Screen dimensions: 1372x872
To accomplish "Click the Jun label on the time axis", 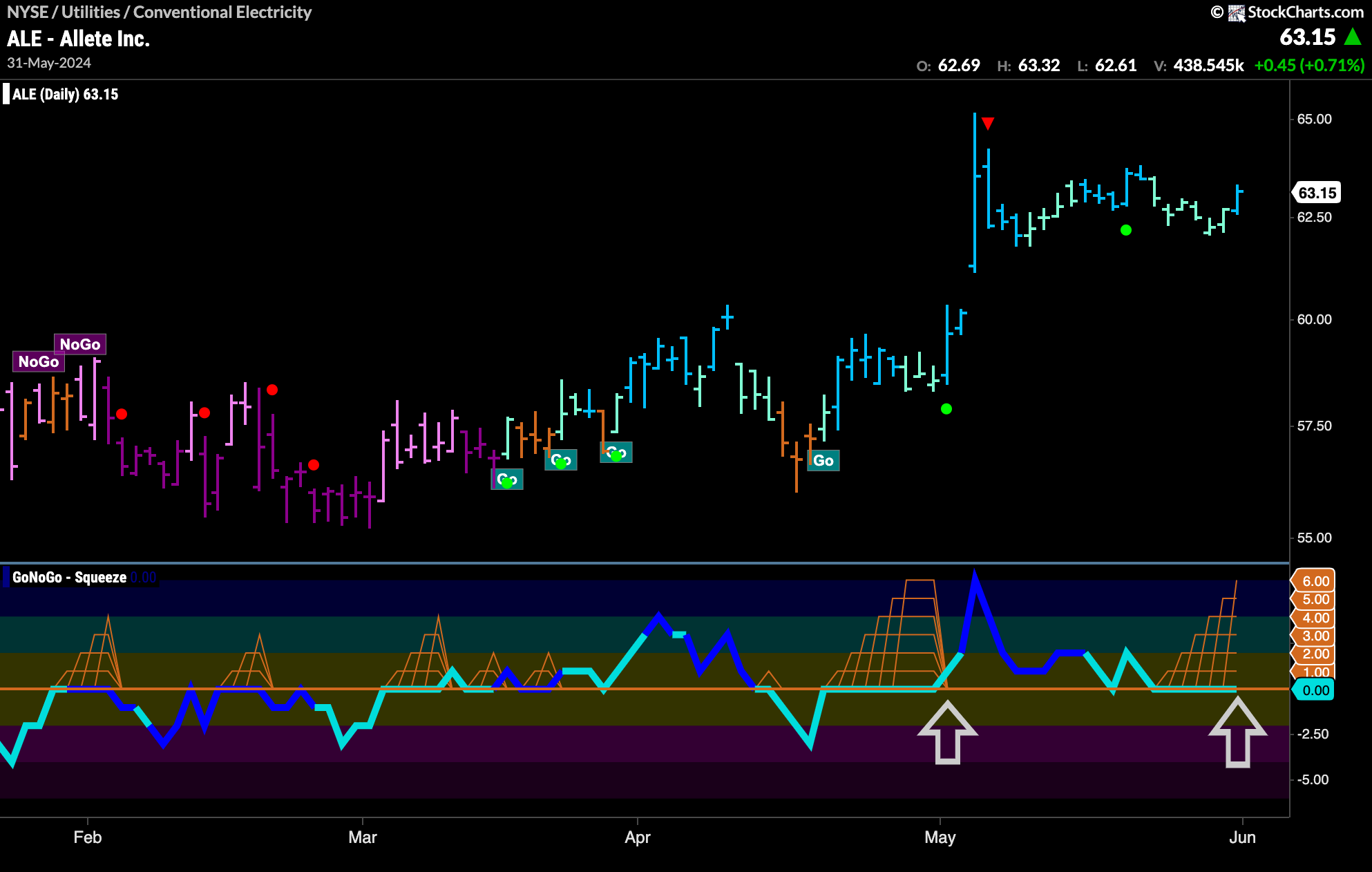I will (1242, 837).
